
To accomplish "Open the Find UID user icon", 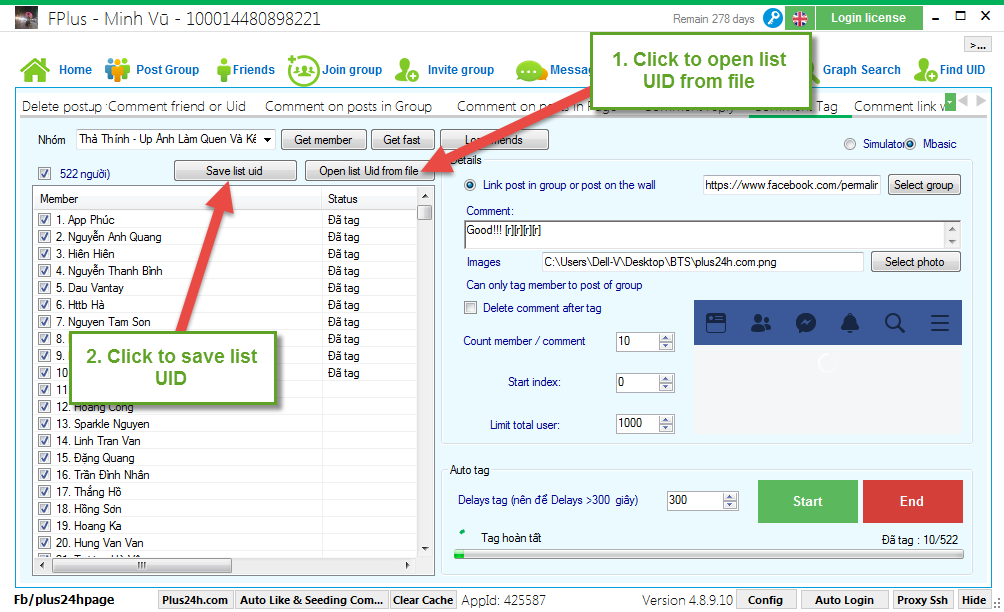I will (x=925, y=70).
